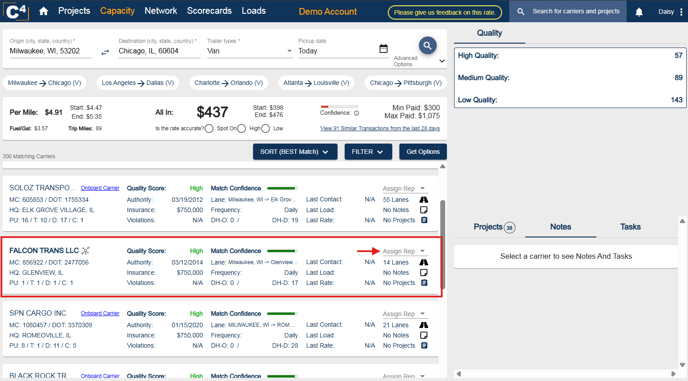
Task: Click the carrier list scrollbar thumb
Action: coord(443,244)
